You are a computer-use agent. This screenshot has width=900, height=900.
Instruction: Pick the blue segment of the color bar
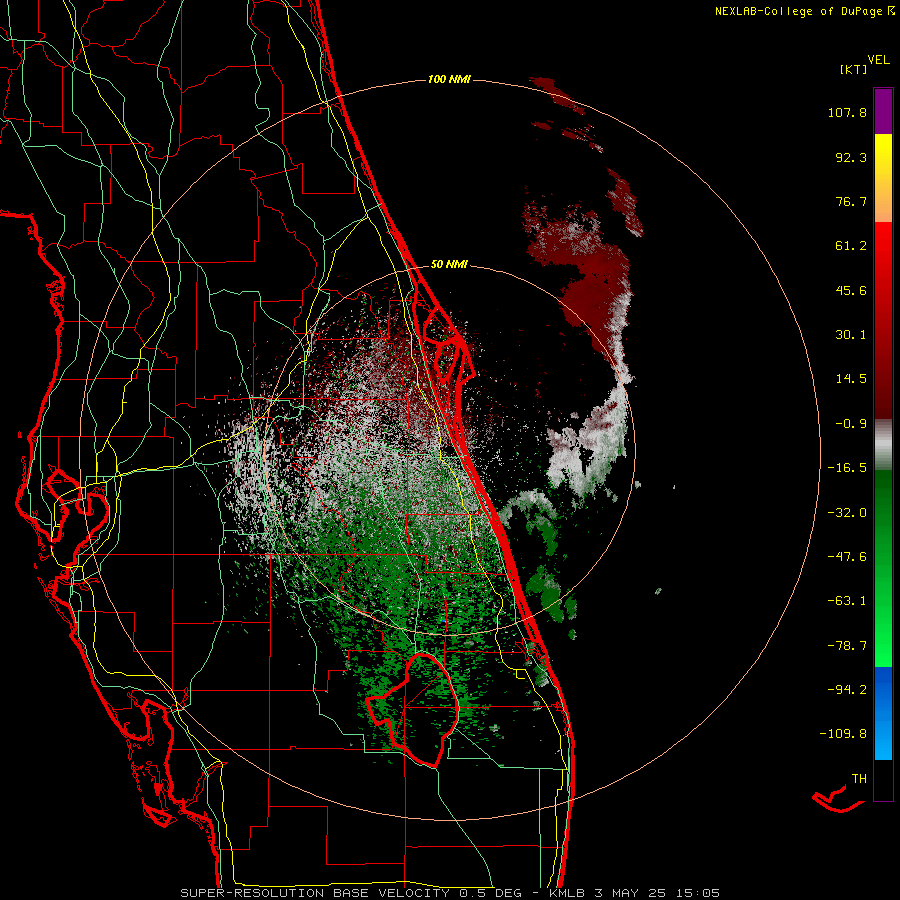click(x=883, y=713)
